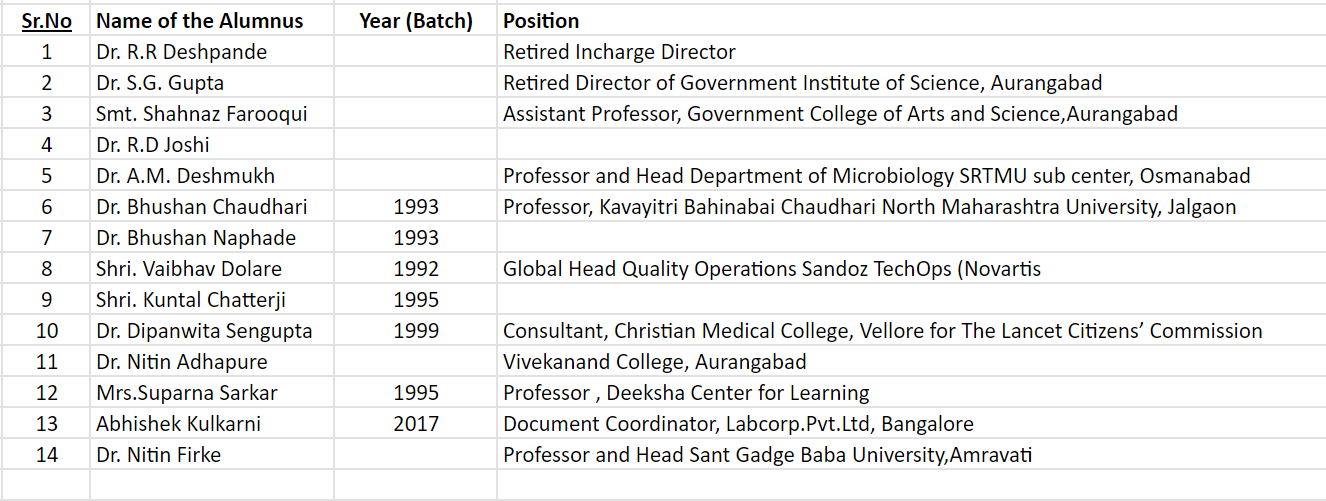Image resolution: width=1326 pixels, height=501 pixels.
Task: Select Dr. Dipanwita Sengupta's 1999 batch year
Action: [415, 331]
